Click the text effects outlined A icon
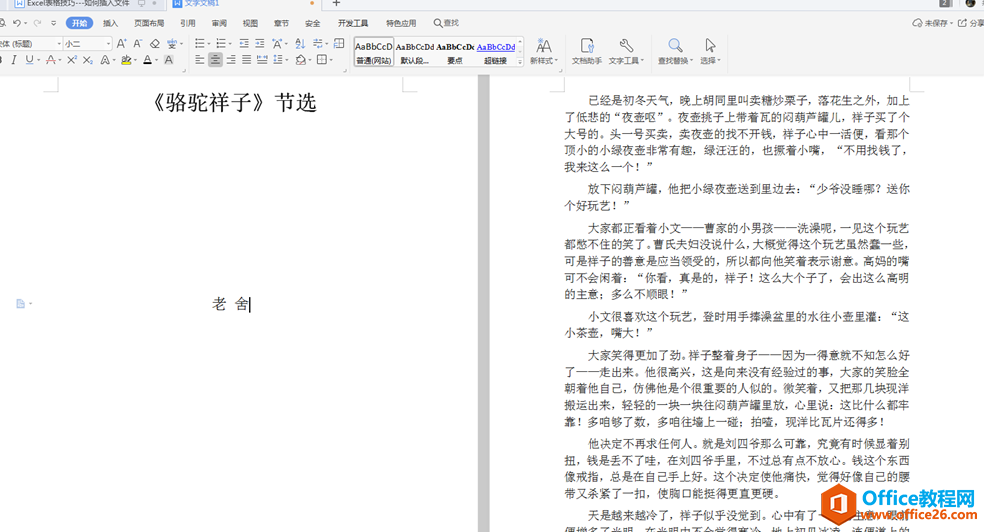The image size is (984, 532). point(105,60)
